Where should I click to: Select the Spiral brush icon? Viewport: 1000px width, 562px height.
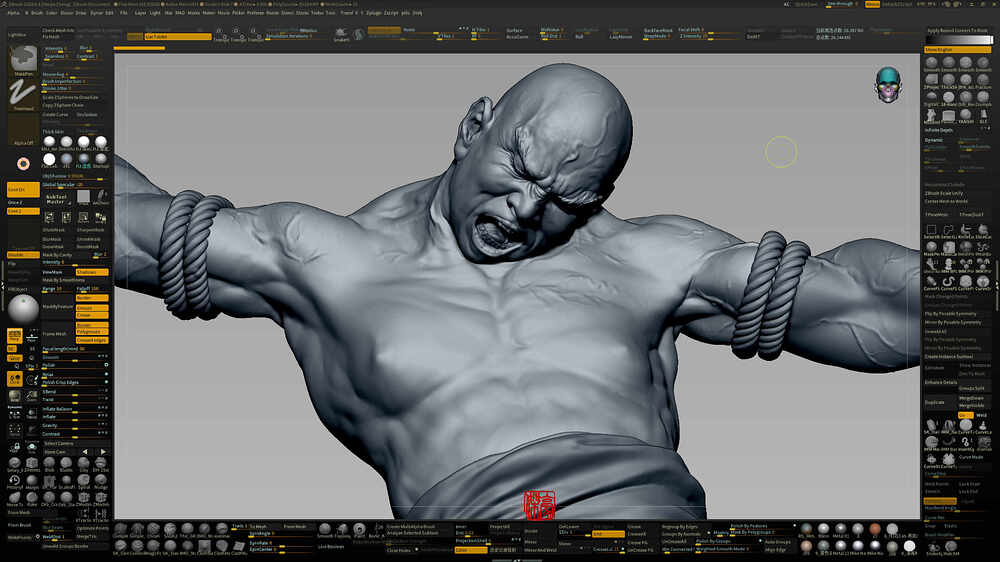(84, 481)
